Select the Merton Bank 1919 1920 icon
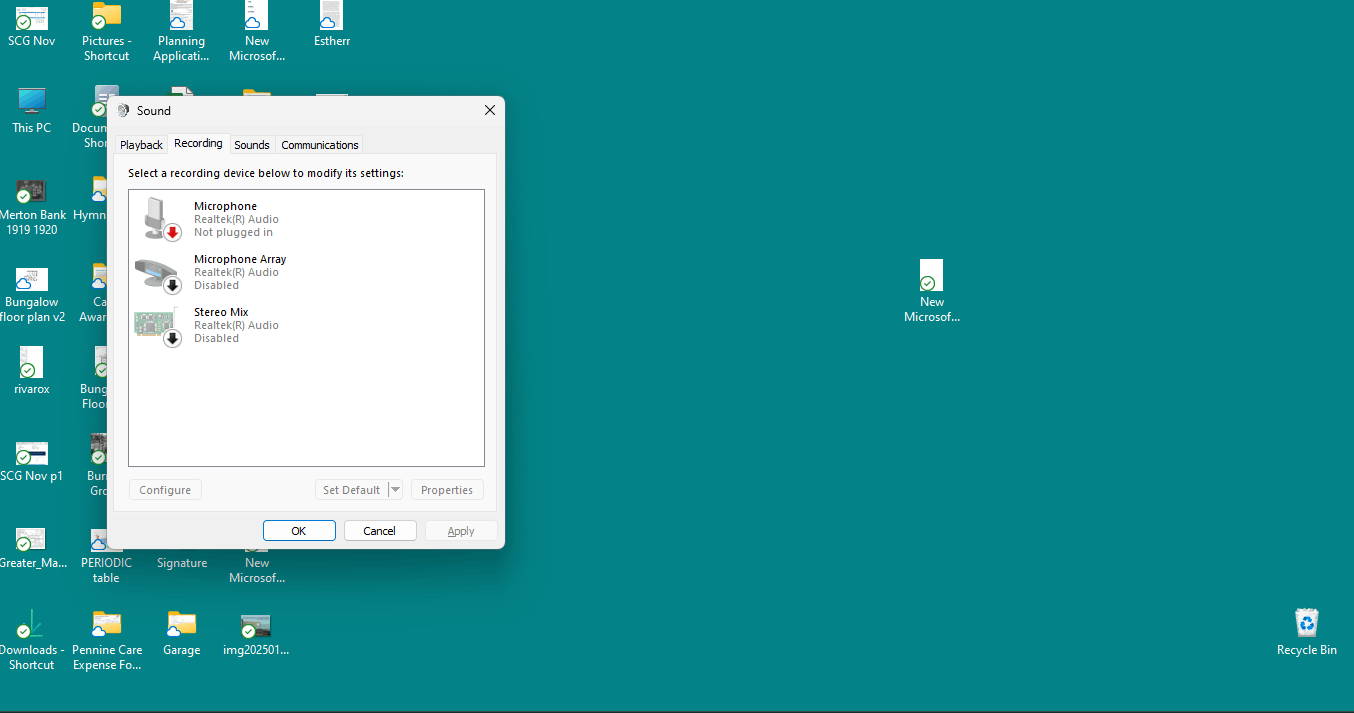The height and width of the screenshot is (713, 1354). coord(31,190)
